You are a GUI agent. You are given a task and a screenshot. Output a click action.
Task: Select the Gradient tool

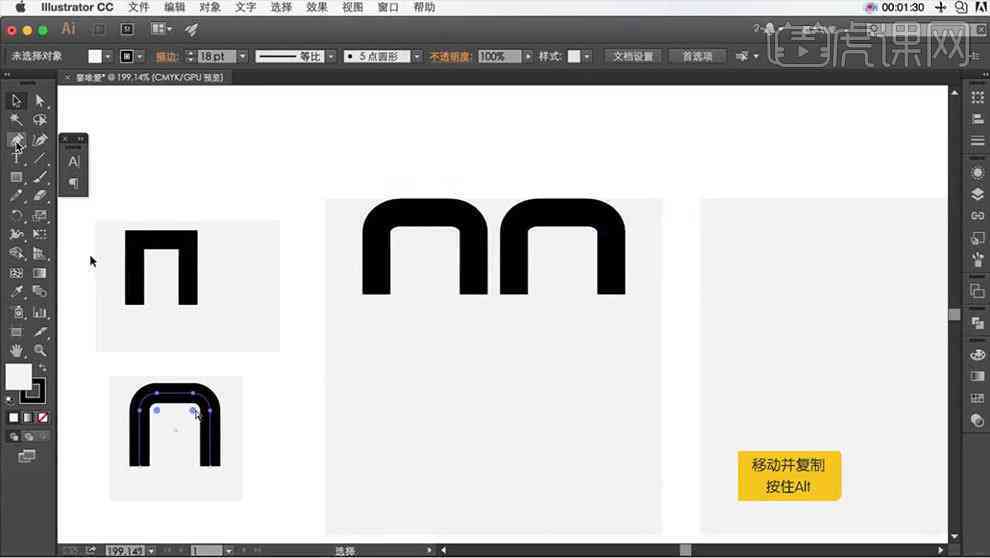point(40,273)
